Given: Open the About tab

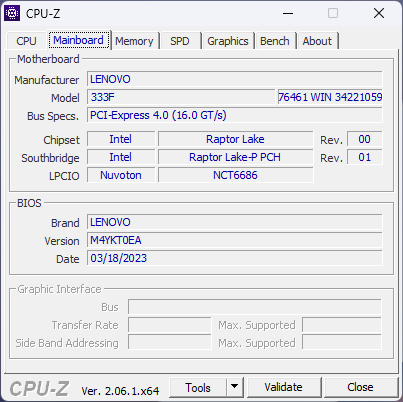Looking at the screenshot, I should click(317, 41).
